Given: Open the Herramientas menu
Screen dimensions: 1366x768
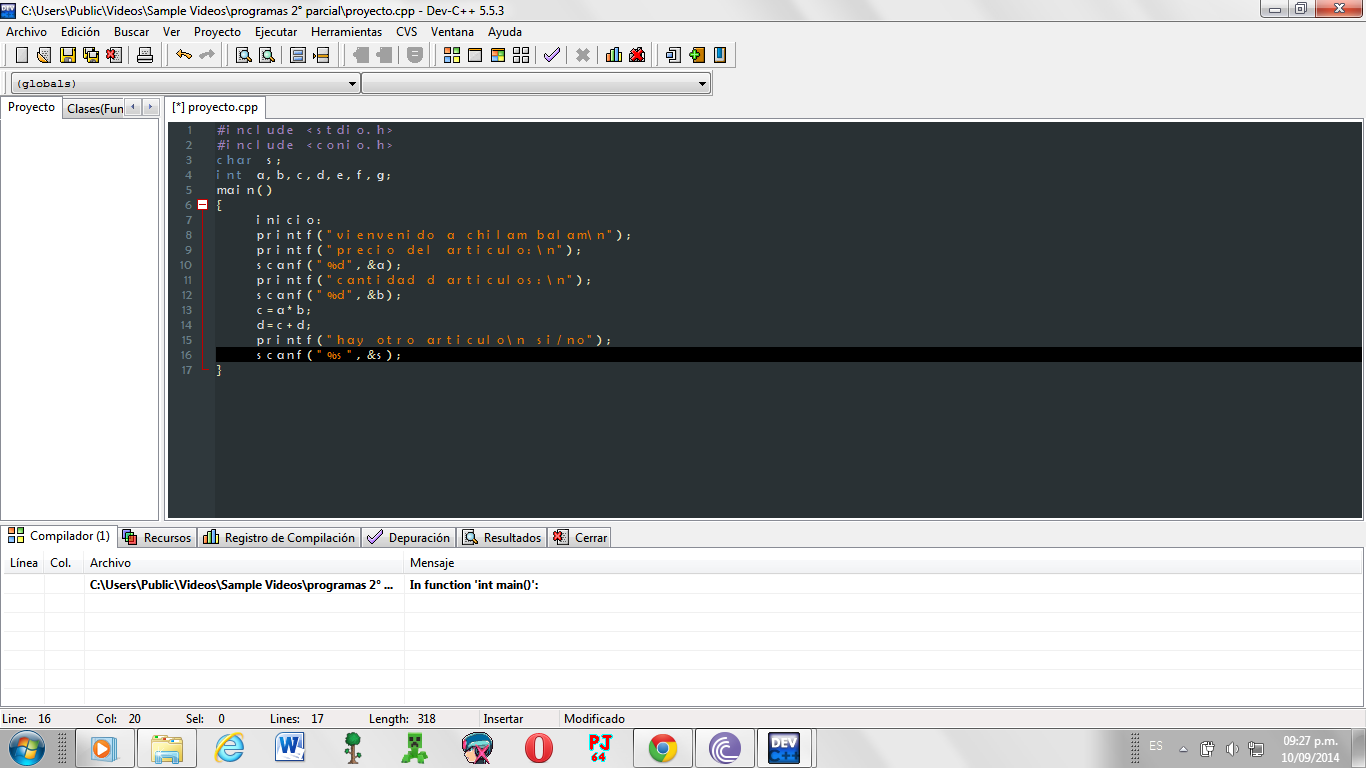Looking at the screenshot, I should tap(346, 32).
